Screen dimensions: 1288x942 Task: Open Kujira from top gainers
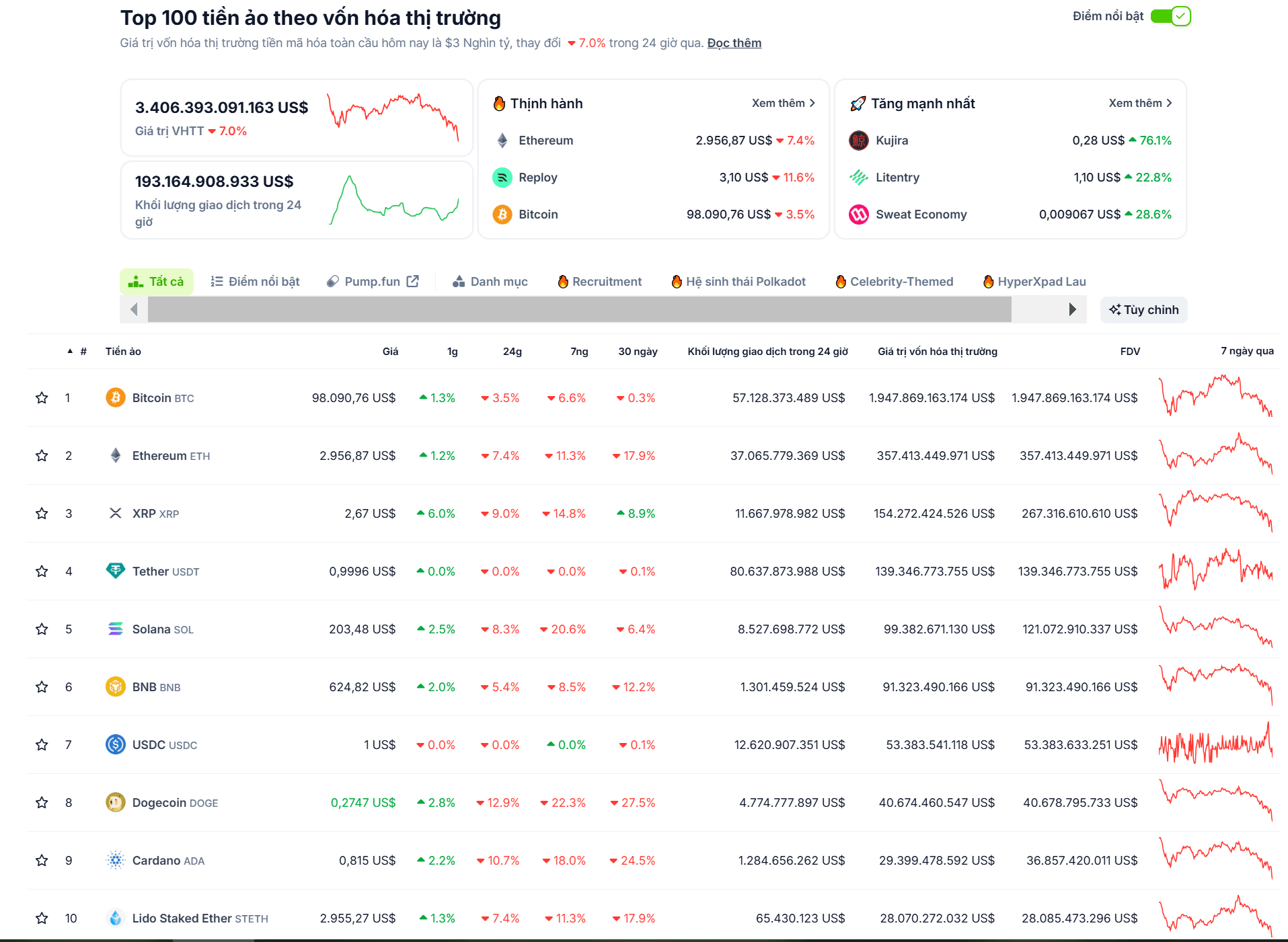point(892,141)
